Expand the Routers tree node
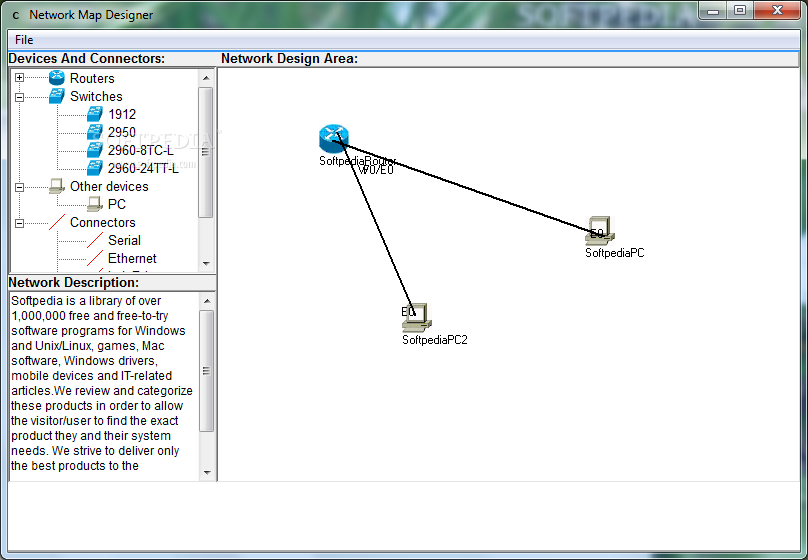The height and width of the screenshot is (560, 808). (x=19, y=78)
